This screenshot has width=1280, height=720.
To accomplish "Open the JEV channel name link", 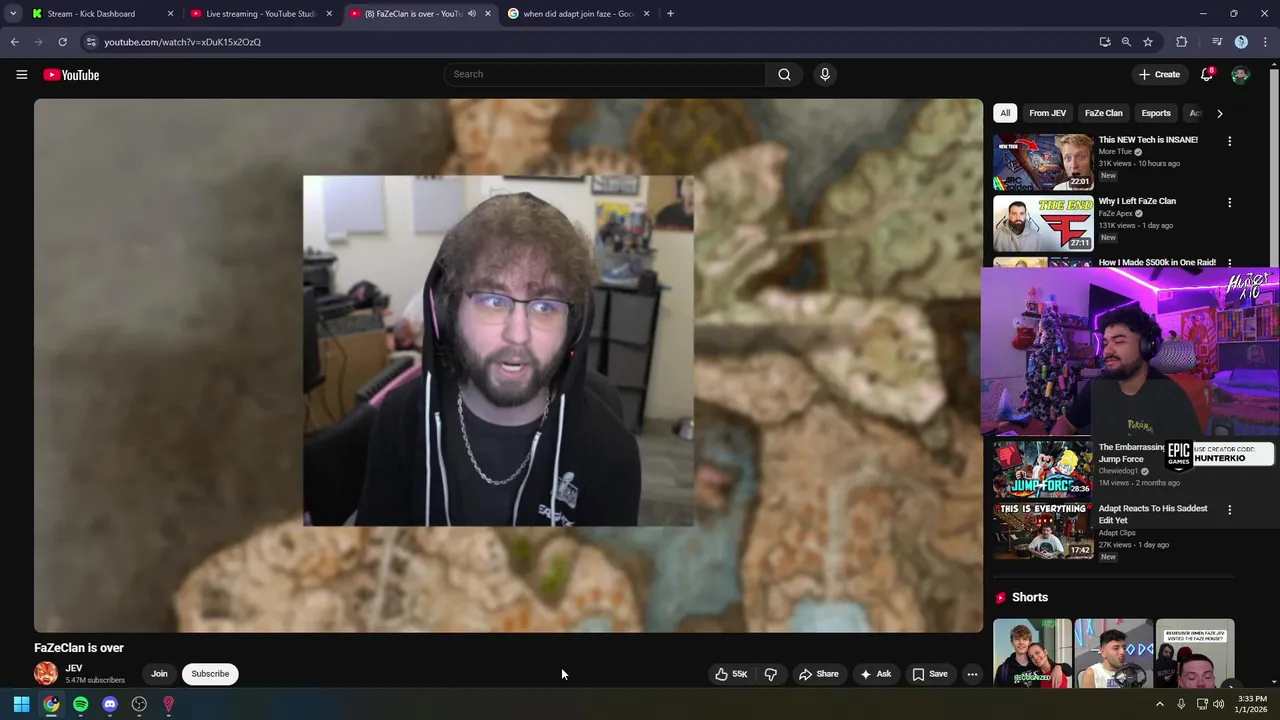I will tap(74, 668).
